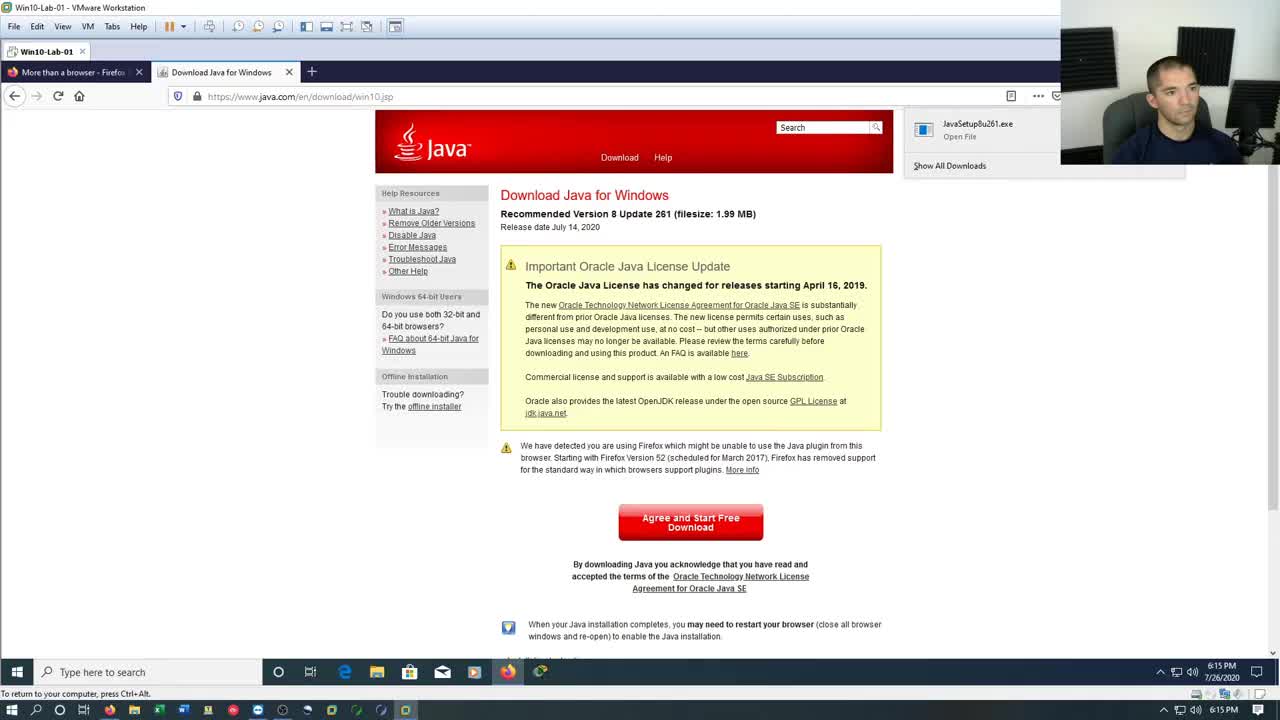1280x720 pixels.
Task: Click guest Windows Start button
Action: [x=16, y=672]
